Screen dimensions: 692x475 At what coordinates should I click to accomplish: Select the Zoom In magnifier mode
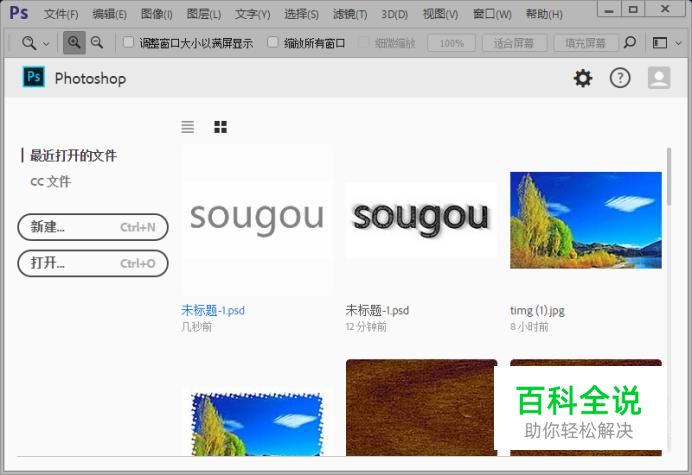[74, 43]
